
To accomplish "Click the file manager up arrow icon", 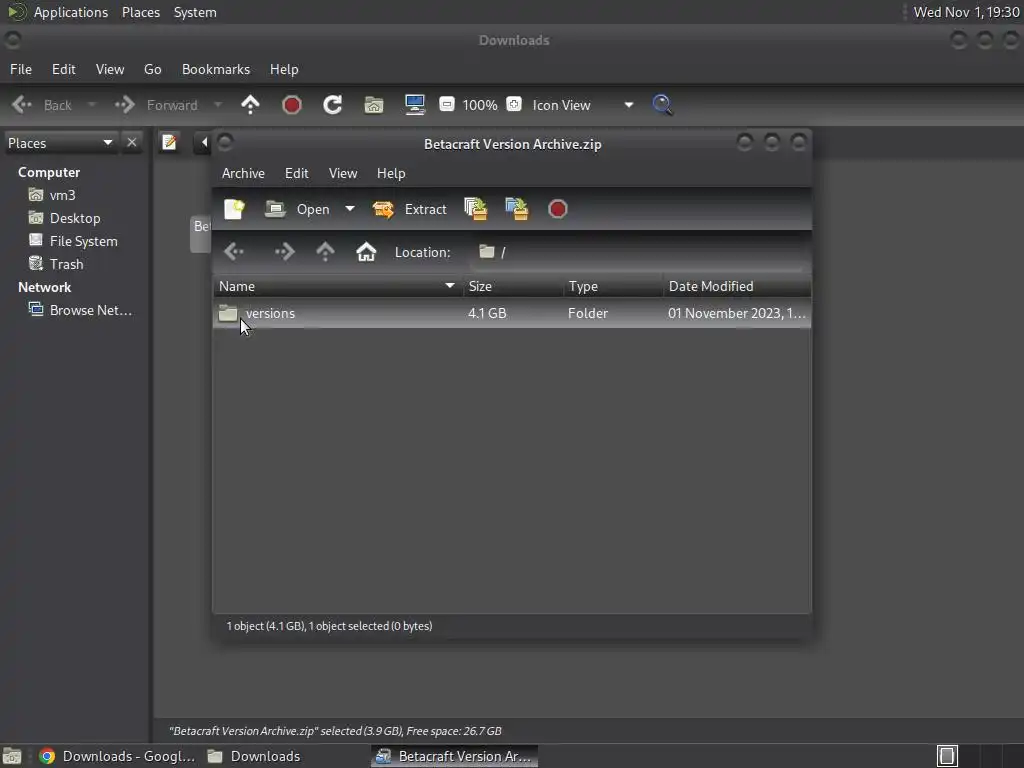I will (250, 105).
